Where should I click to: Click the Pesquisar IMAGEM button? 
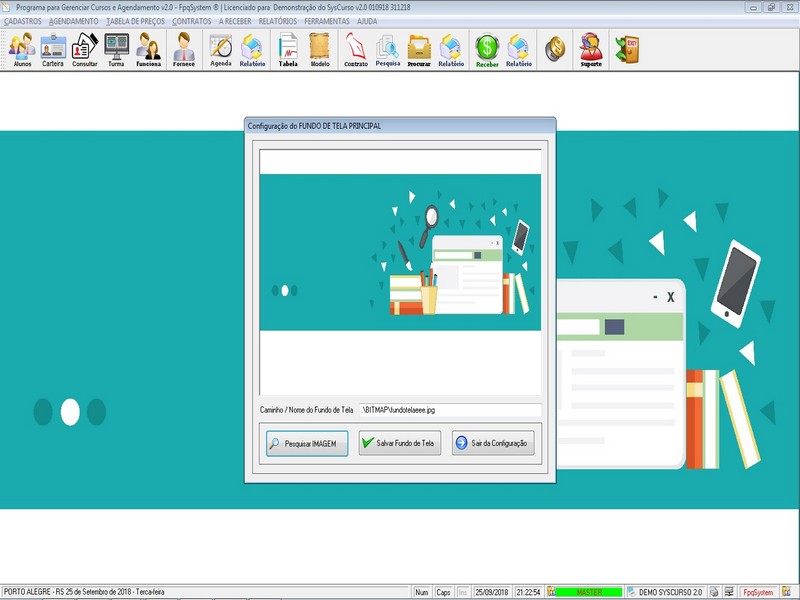point(307,443)
